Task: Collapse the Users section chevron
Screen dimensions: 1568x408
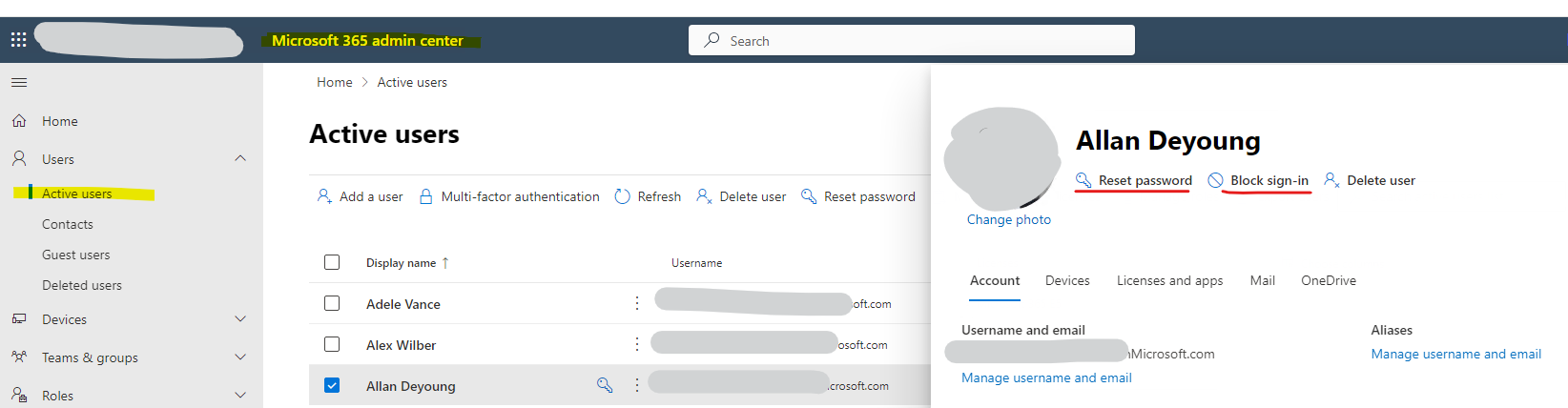Action: [240, 158]
